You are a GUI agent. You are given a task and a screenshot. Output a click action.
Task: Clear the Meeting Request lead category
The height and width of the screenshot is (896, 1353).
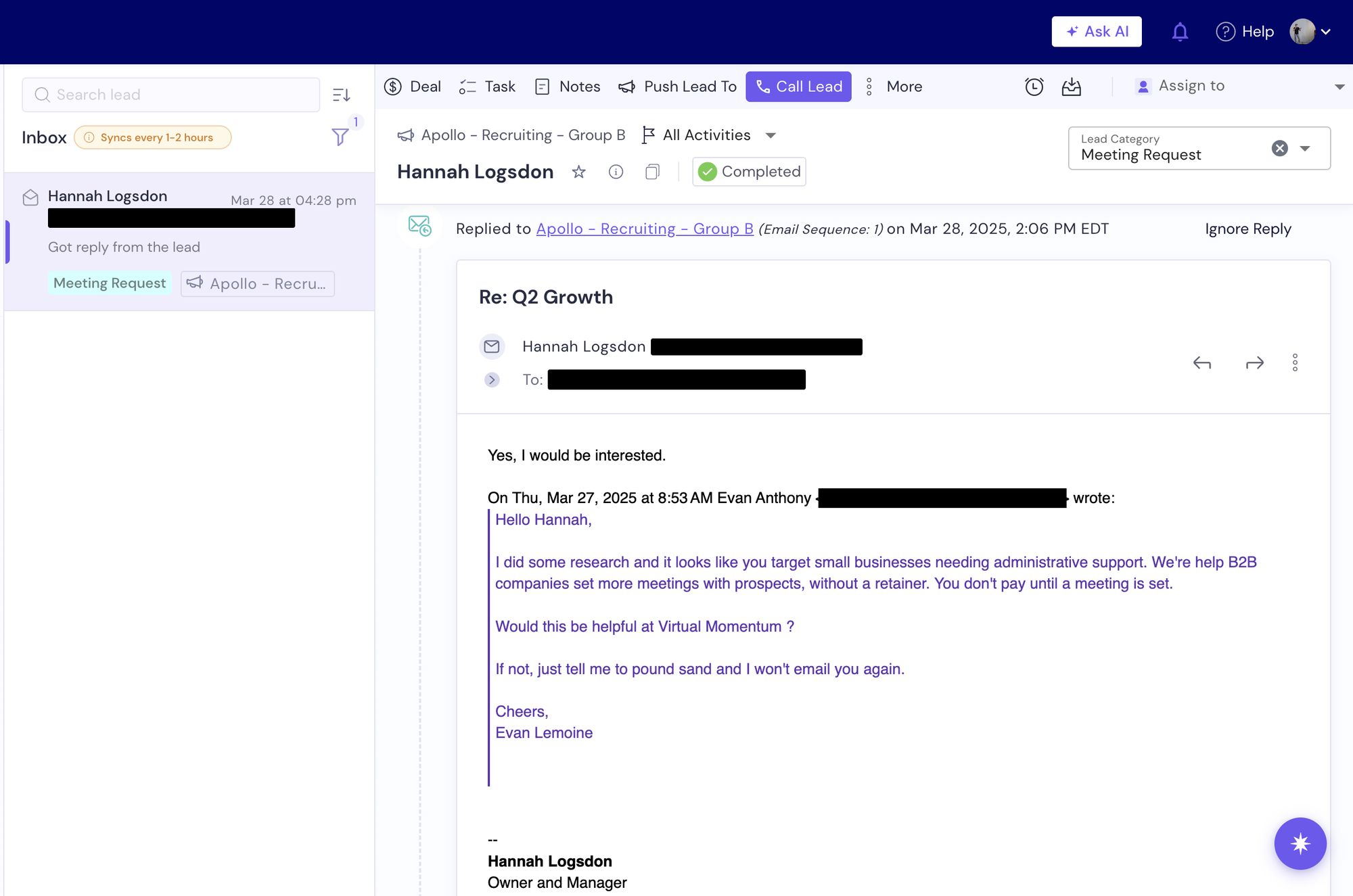(1279, 148)
